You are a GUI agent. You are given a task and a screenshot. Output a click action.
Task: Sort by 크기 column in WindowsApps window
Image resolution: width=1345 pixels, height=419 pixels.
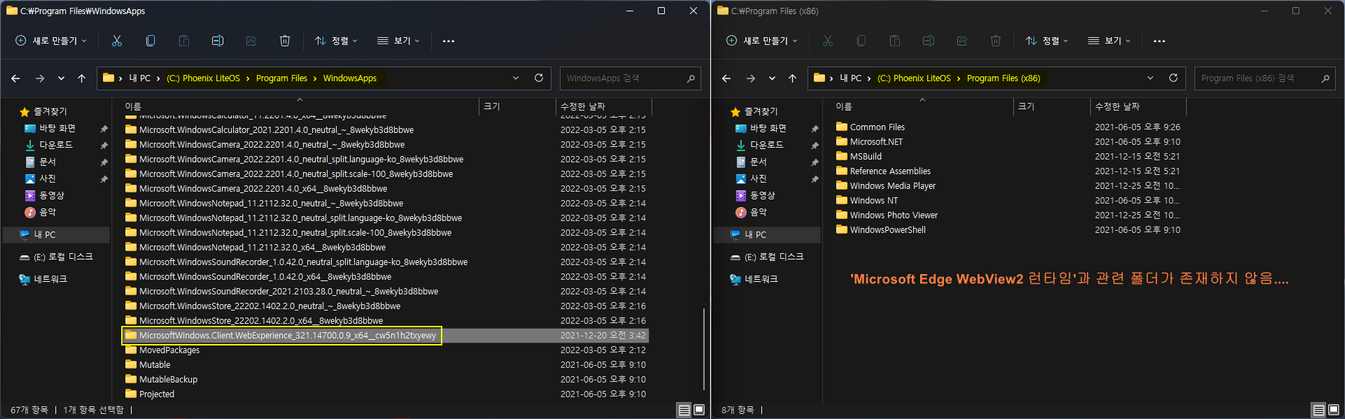coord(517,105)
